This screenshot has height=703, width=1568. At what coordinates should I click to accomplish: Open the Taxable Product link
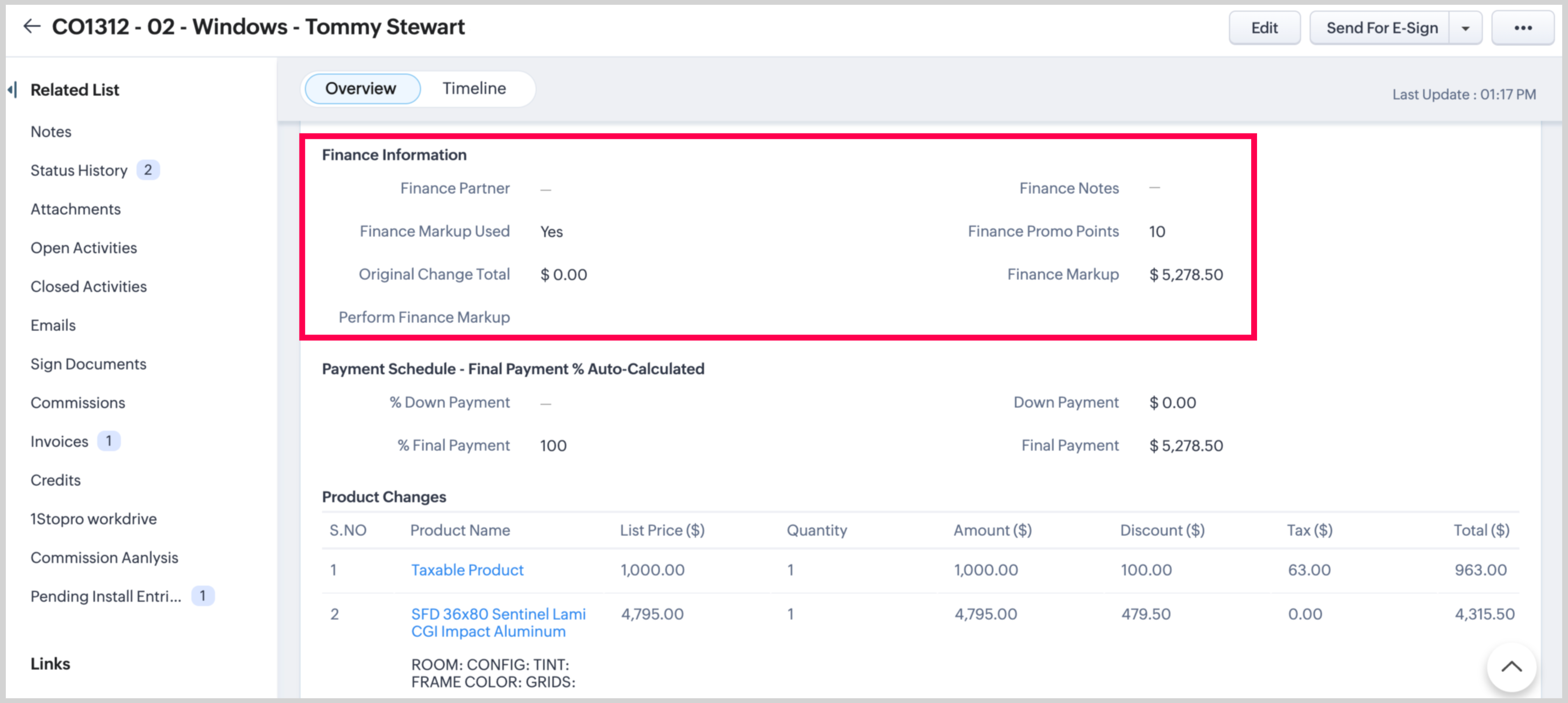tap(467, 570)
